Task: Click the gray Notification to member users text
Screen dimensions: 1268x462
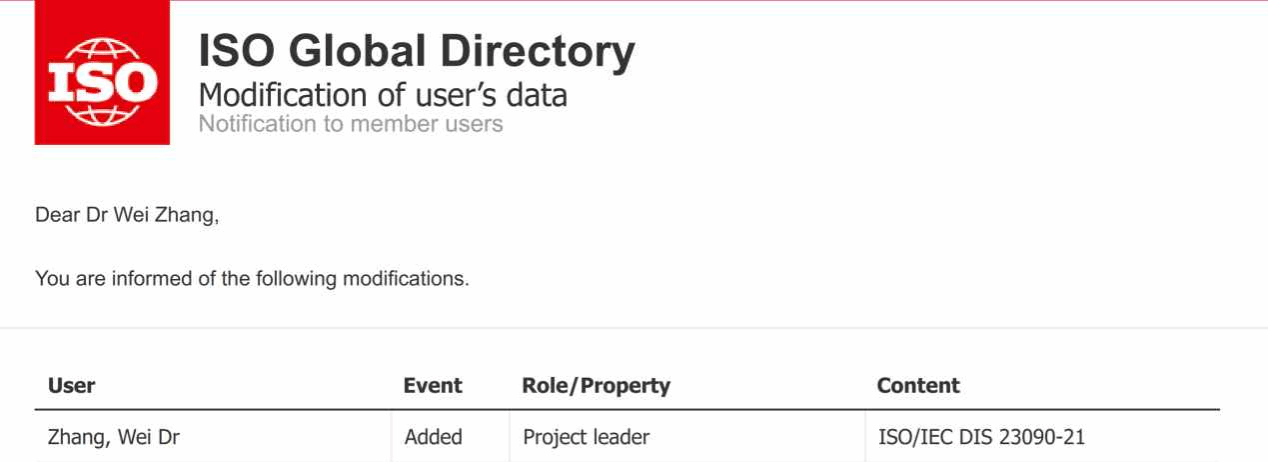Action: click(350, 124)
